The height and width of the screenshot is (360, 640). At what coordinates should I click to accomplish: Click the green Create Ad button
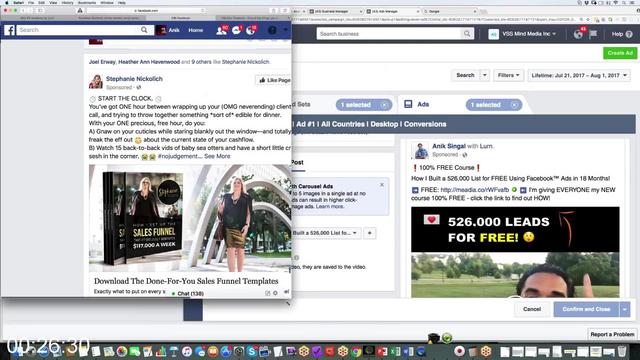click(620, 53)
